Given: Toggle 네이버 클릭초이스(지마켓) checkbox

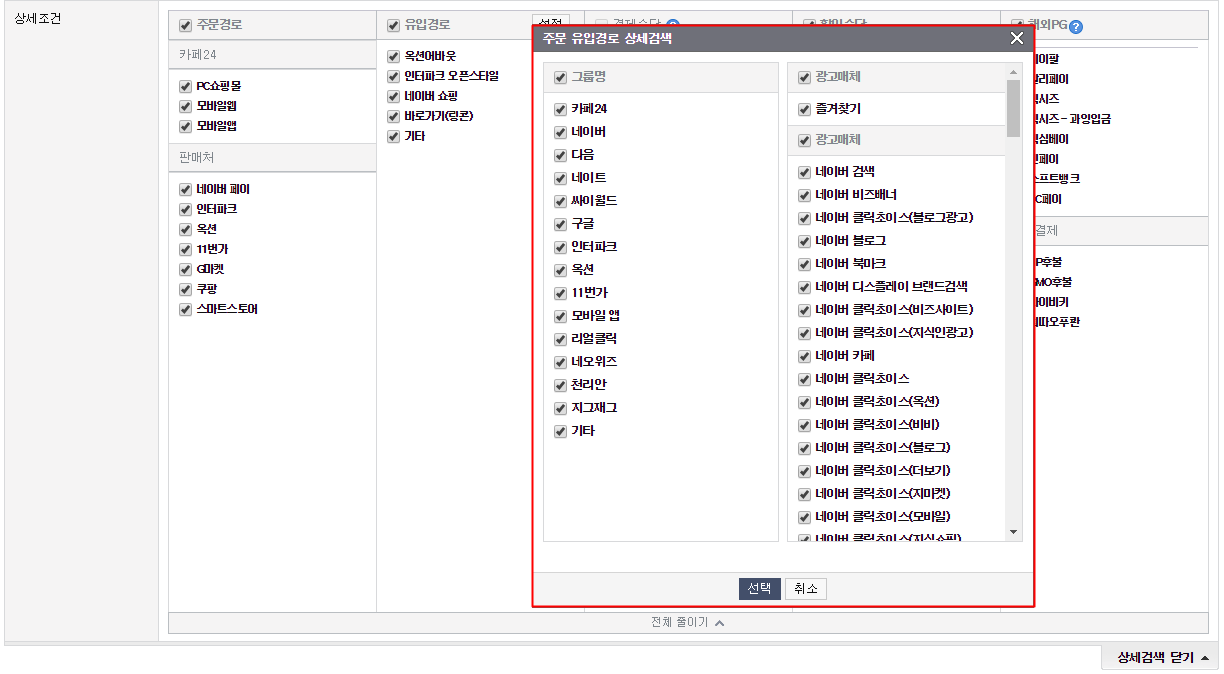Looking at the screenshot, I should tap(804, 494).
